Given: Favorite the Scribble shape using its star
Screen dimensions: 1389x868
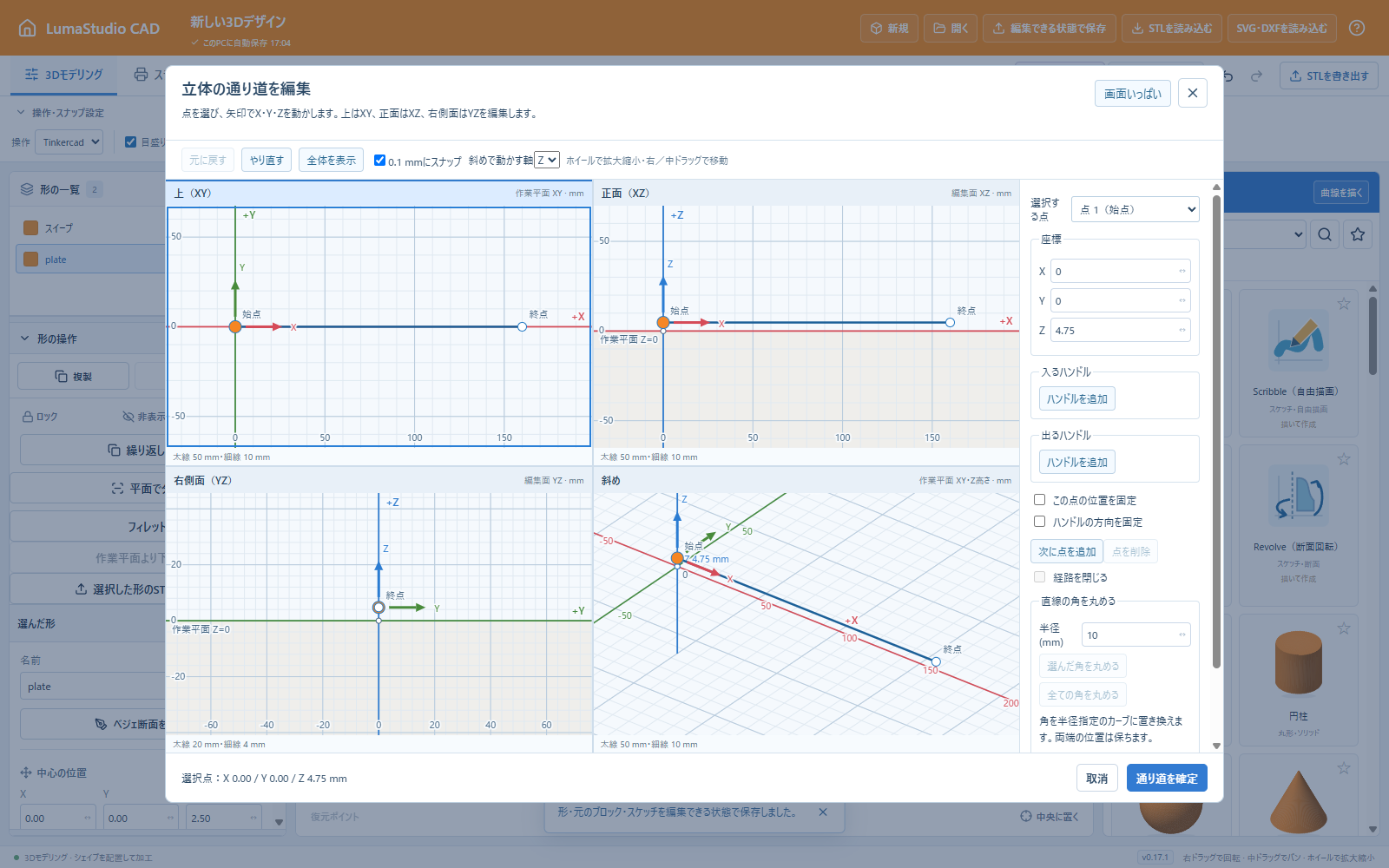Looking at the screenshot, I should (1344, 304).
